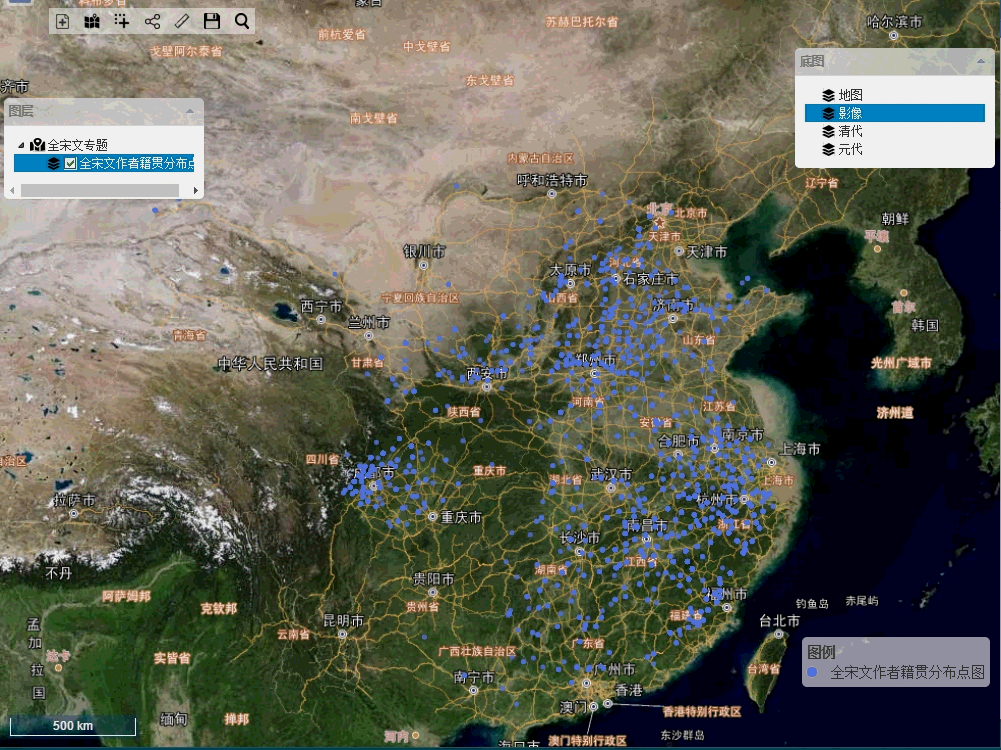The height and width of the screenshot is (750, 1001).
Task: Collapse the 图层 panel with its arrow
Action: click(190, 111)
